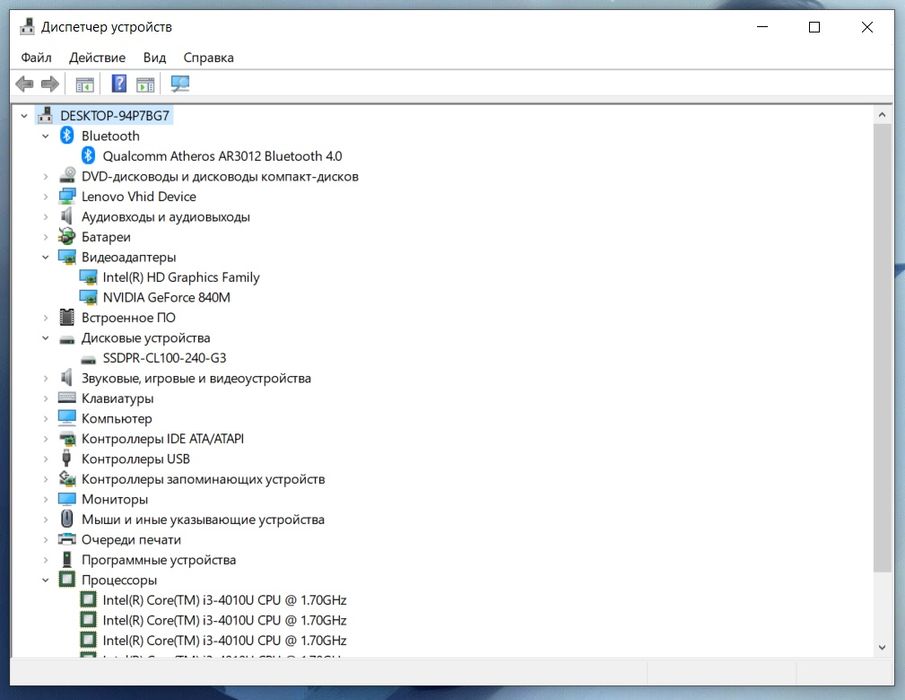Screen dimensions: 905x700
Task: Click the Мониторы display icon
Action: [x=67, y=499]
